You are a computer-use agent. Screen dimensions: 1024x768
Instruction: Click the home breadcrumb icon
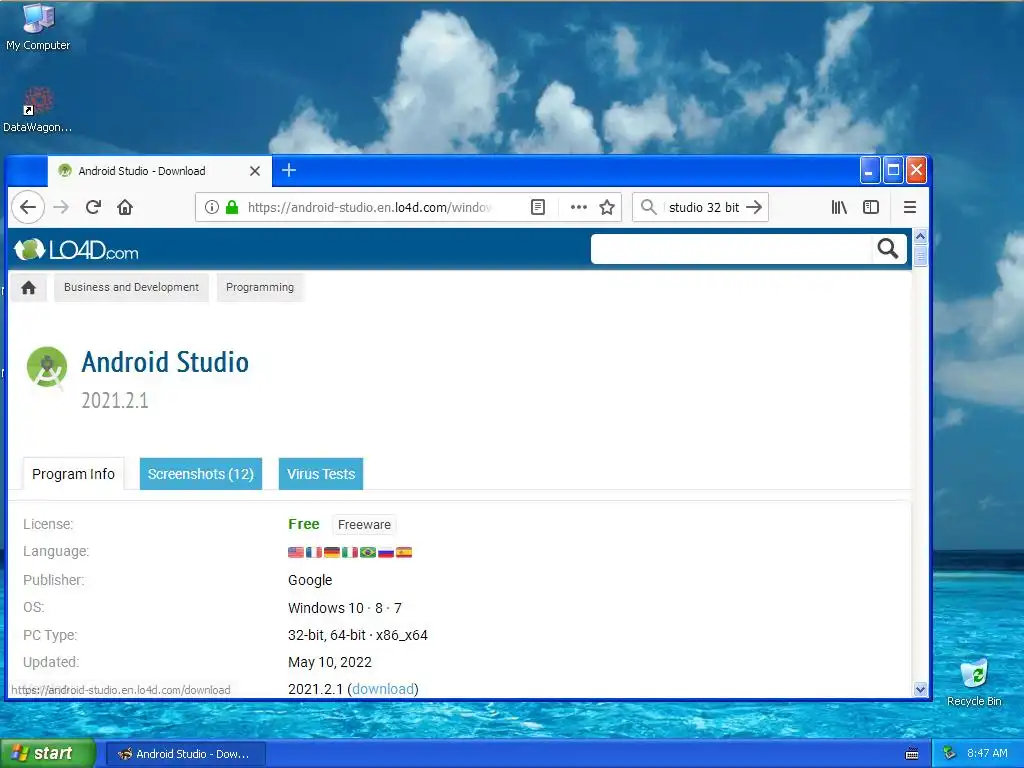coord(29,288)
